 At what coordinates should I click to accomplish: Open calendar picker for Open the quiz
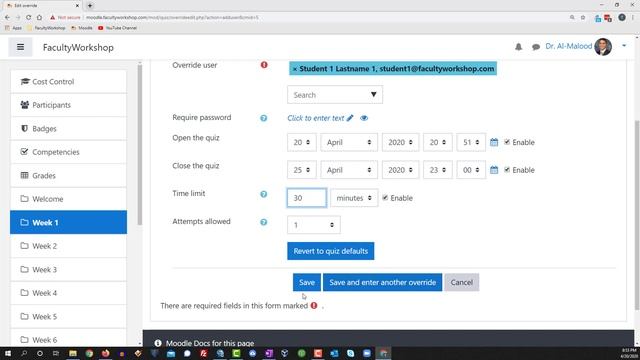[x=494, y=142]
